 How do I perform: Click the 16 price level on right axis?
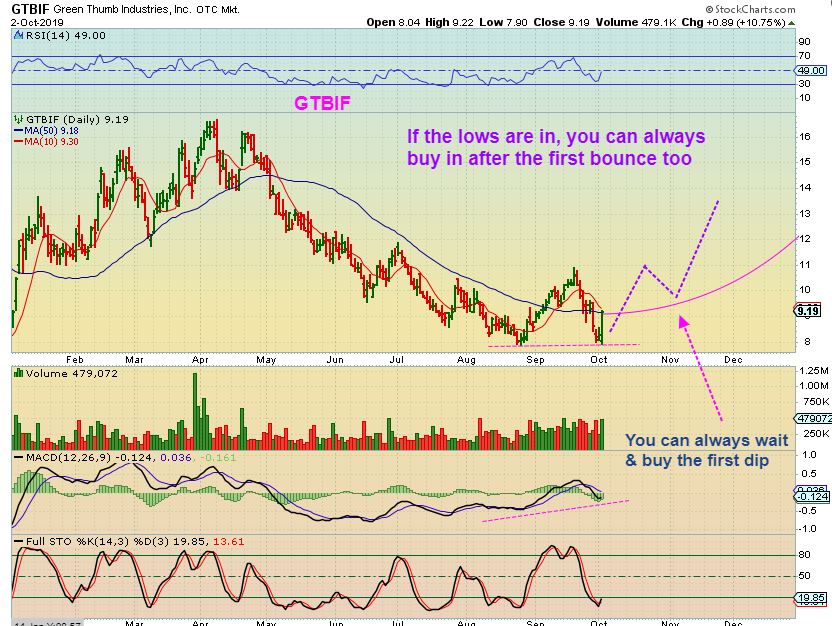point(805,136)
